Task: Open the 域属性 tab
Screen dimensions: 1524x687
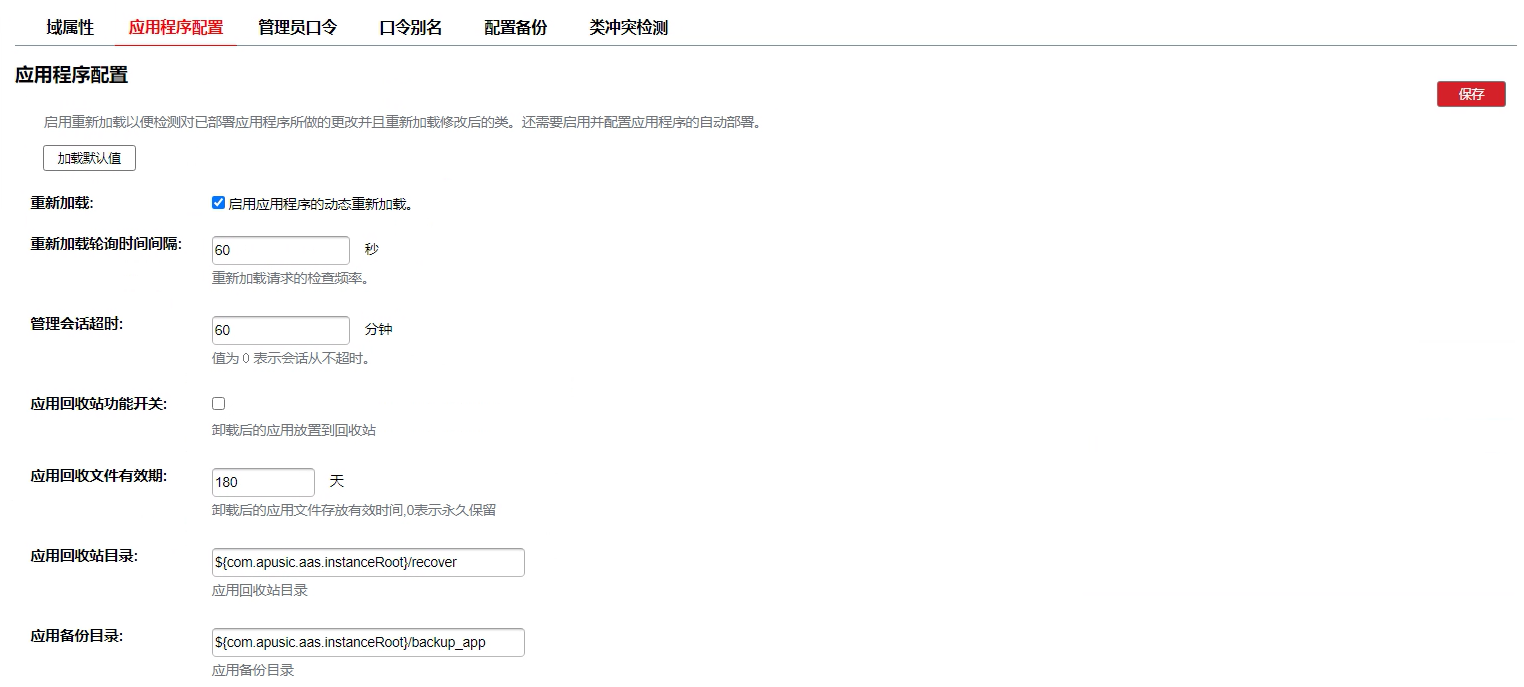Action: coord(70,28)
